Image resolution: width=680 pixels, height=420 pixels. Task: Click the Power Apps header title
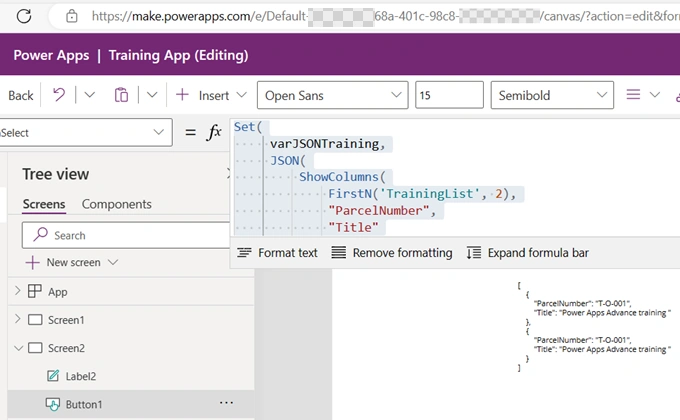(x=51, y=55)
